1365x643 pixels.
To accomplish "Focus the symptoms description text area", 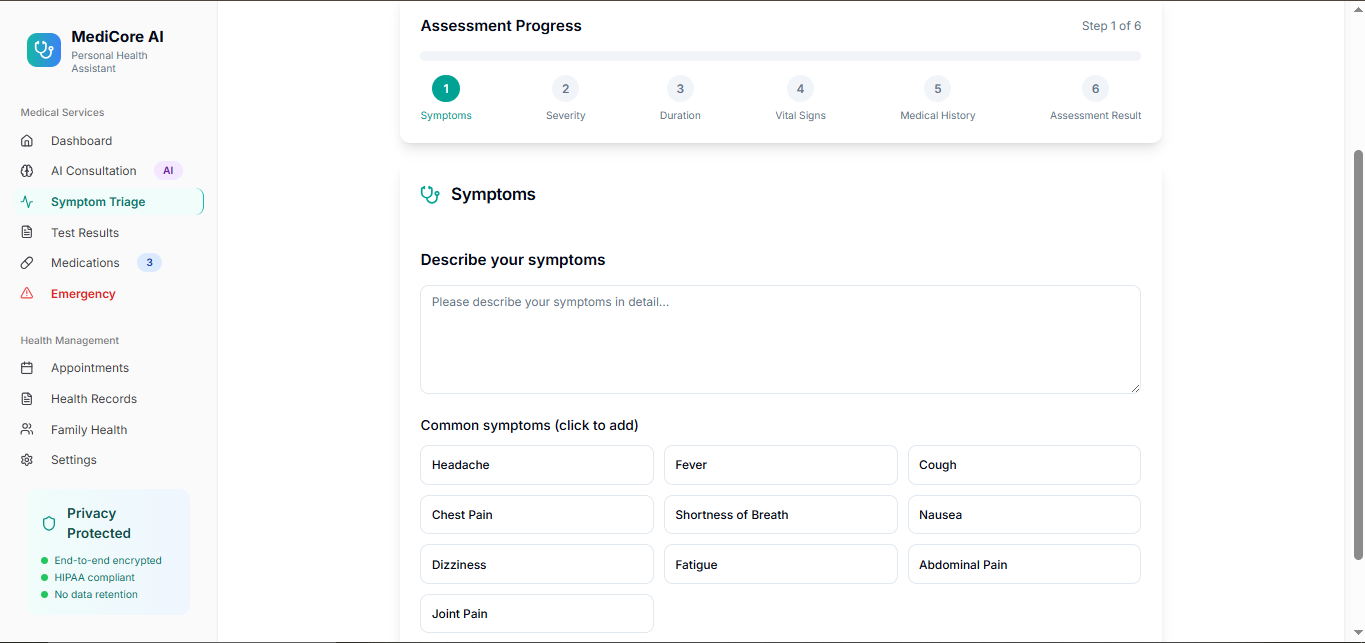I will tap(780, 339).
